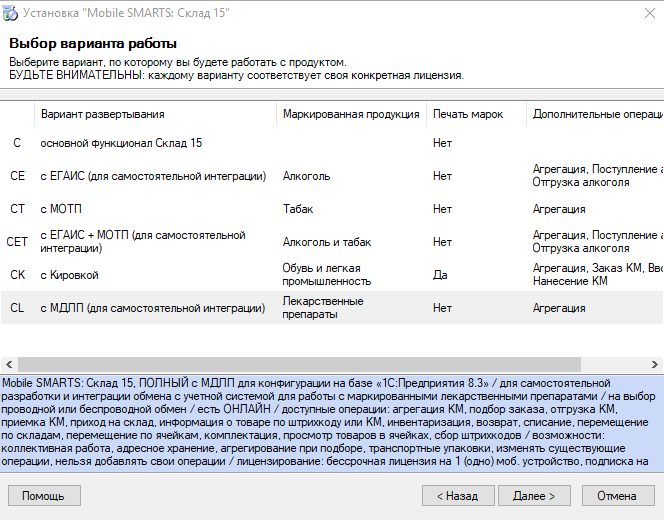This screenshot has width=664, height=520.
Task: Click the Да value in CK row
Action: [x=440, y=275]
